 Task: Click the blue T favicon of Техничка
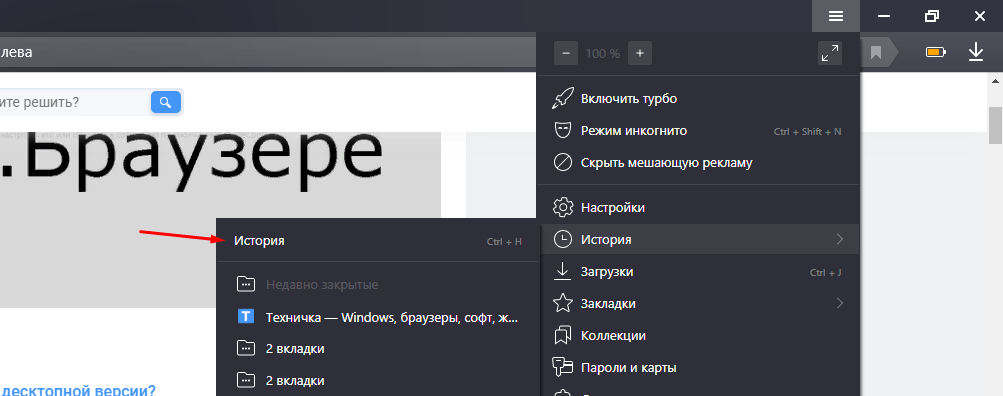pos(246,316)
